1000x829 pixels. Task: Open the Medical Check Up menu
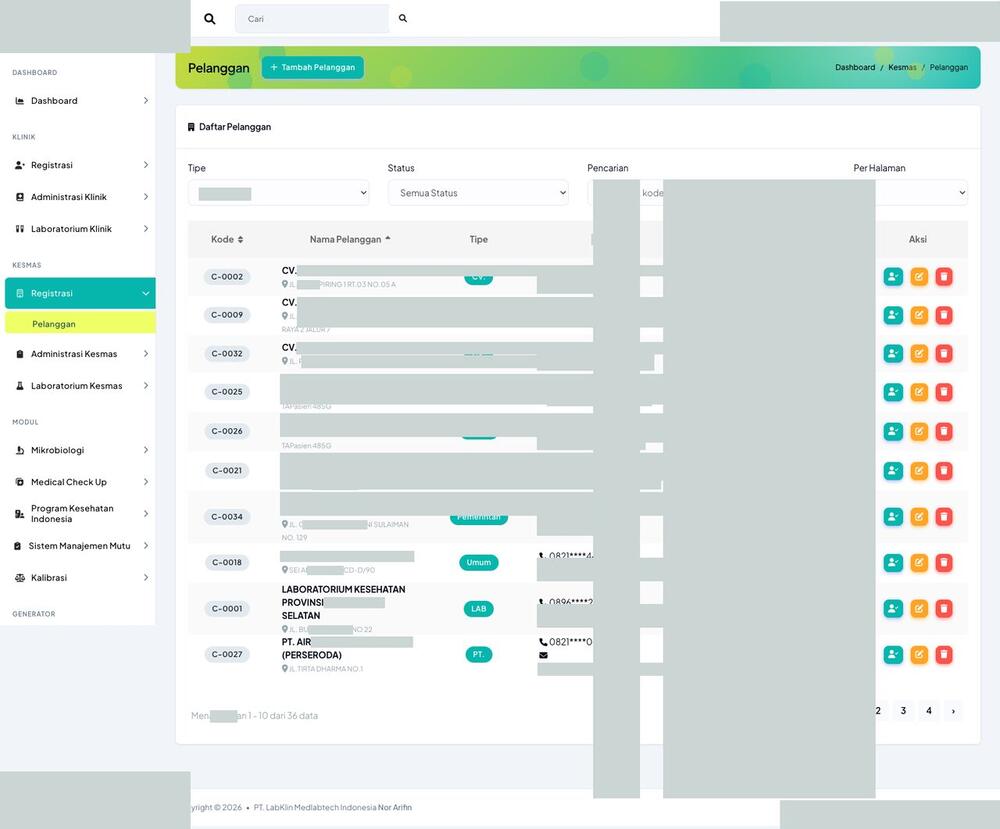pos(80,482)
